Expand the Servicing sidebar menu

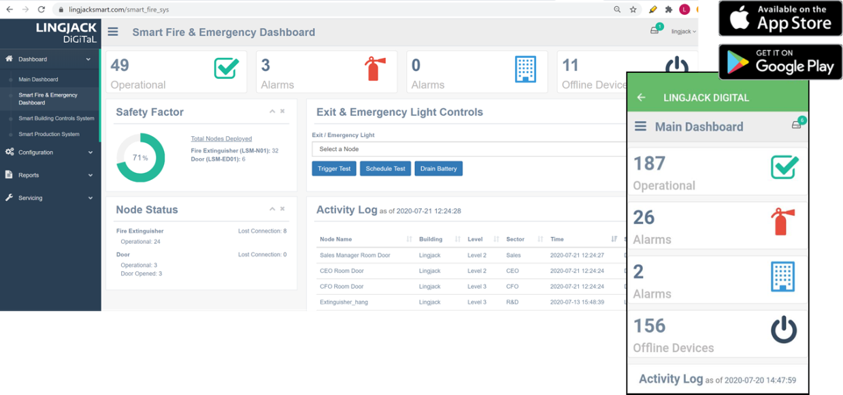pyautogui.click(x=50, y=198)
